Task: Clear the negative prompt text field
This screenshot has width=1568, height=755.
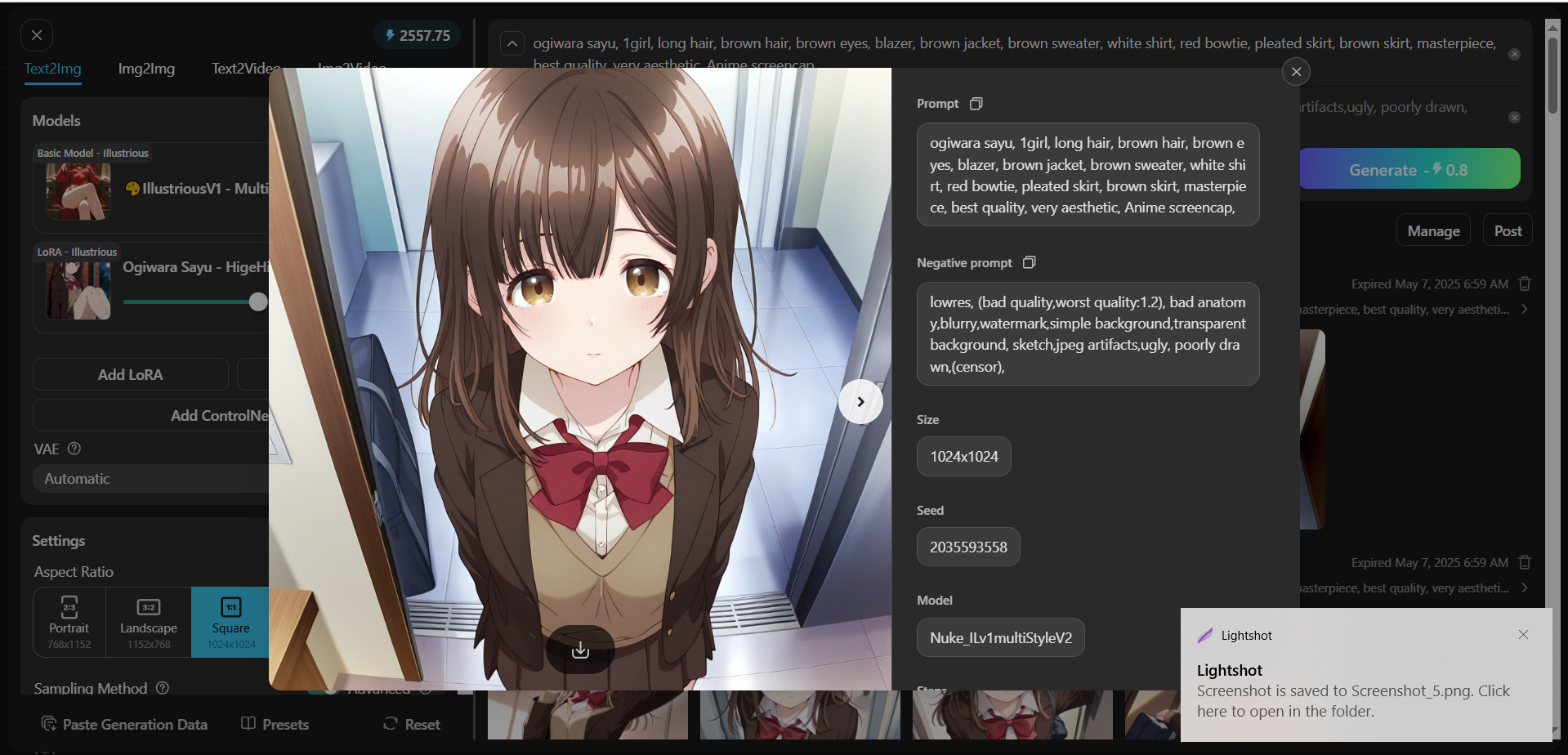Action: point(1514,117)
